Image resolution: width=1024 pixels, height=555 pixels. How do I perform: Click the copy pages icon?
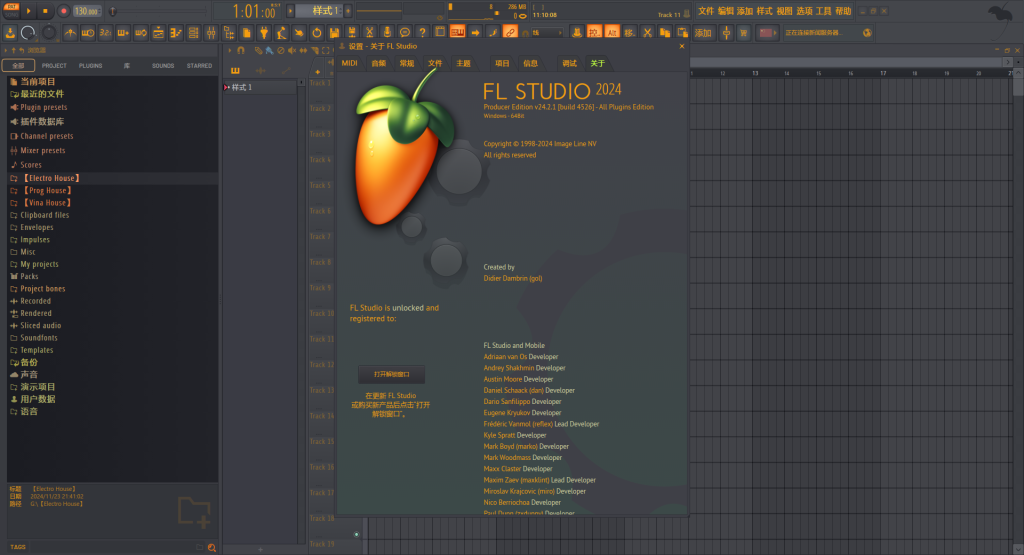[665, 33]
